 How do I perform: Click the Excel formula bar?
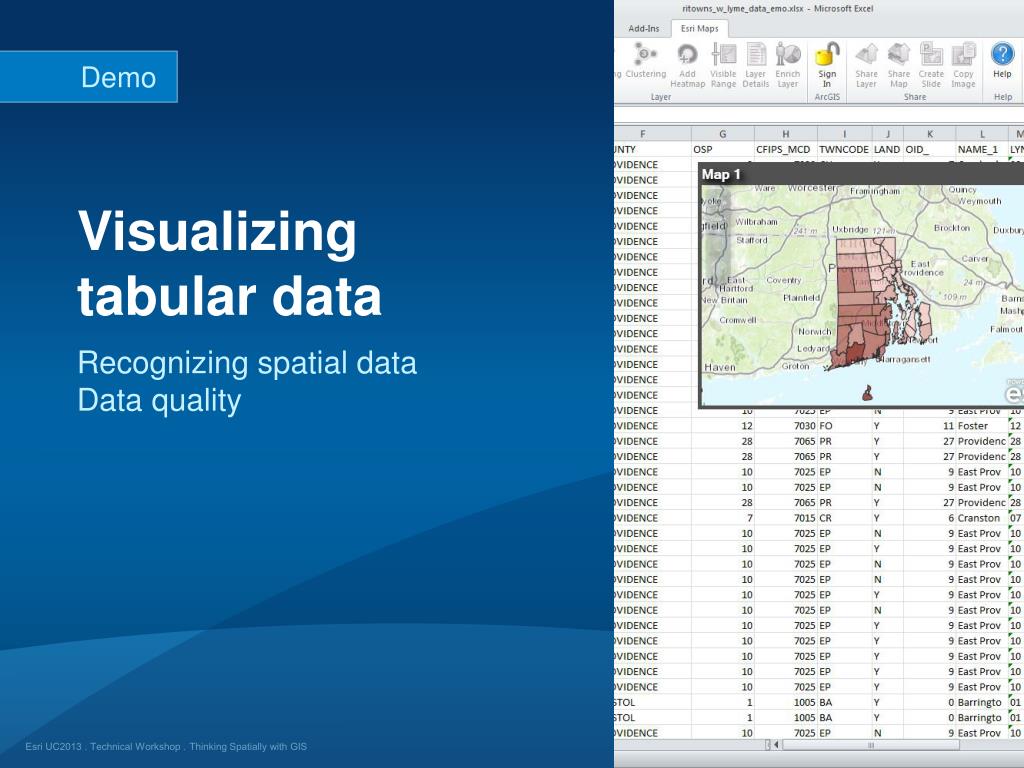coord(819,116)
